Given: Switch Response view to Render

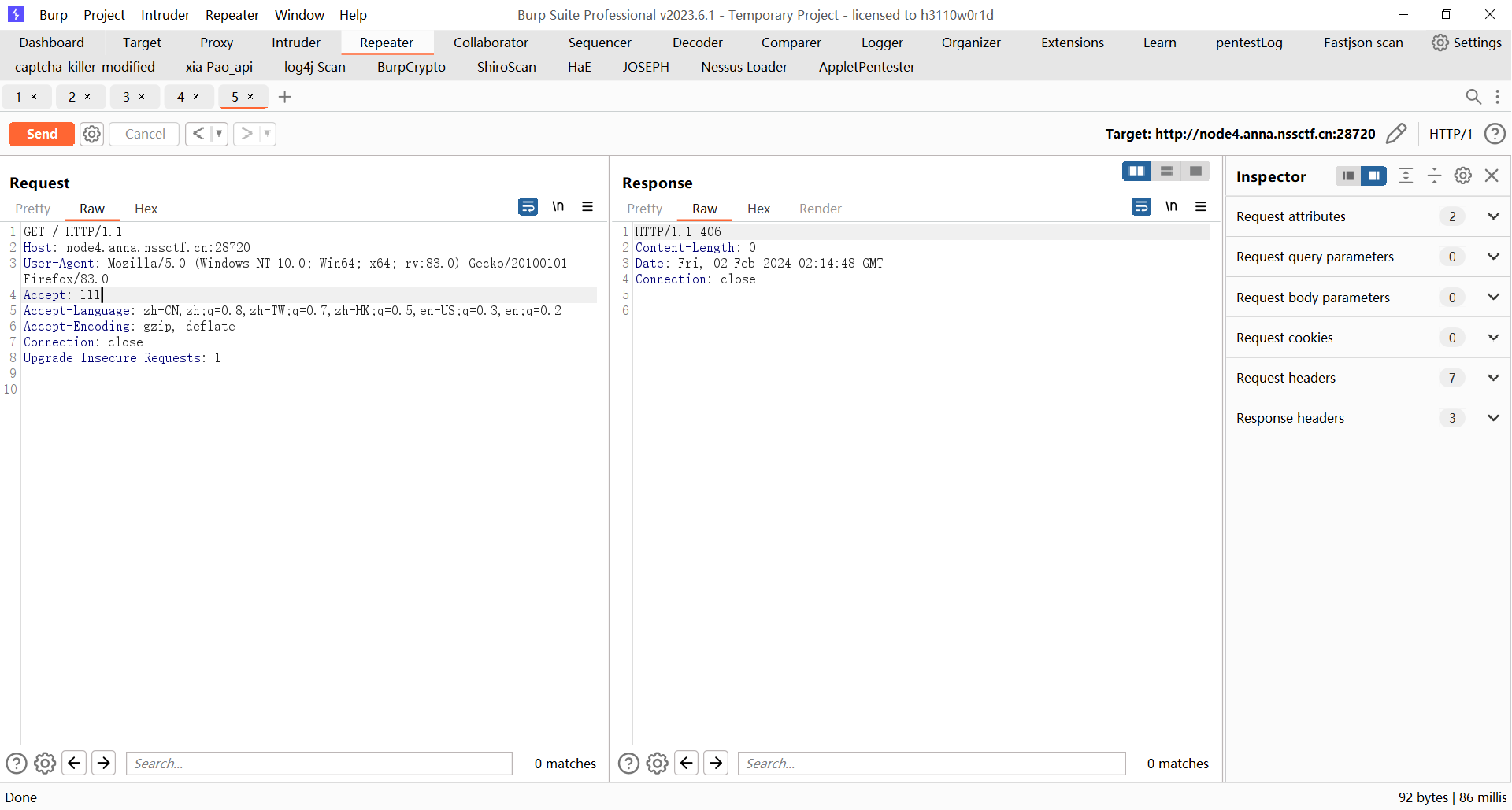Looking at the screenshot, I should 820,209.
